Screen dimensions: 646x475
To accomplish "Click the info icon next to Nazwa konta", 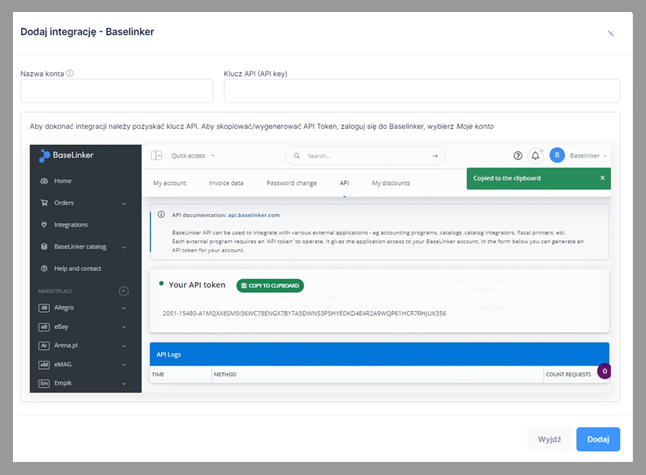I will point(70,73).
